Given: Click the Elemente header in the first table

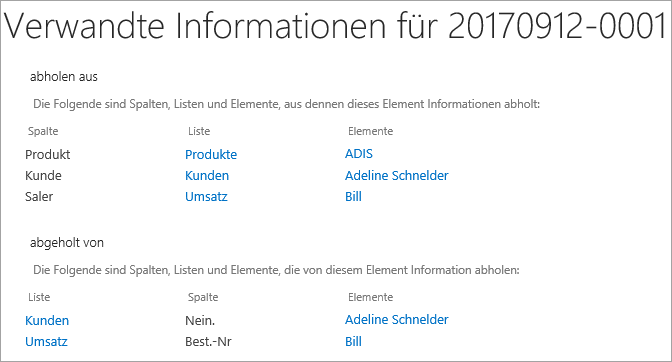Looking at the screenshot, I should [370, 131].
